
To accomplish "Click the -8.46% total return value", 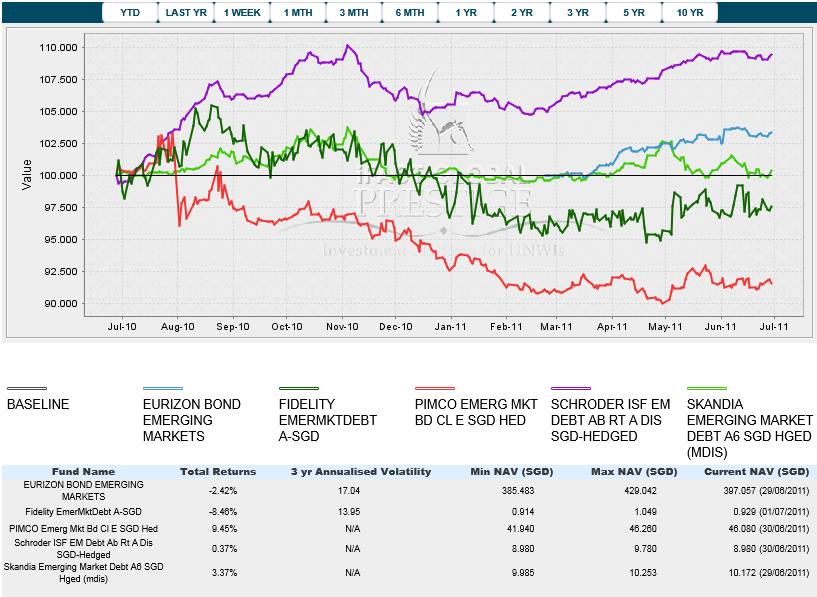I will coord(223,512).
